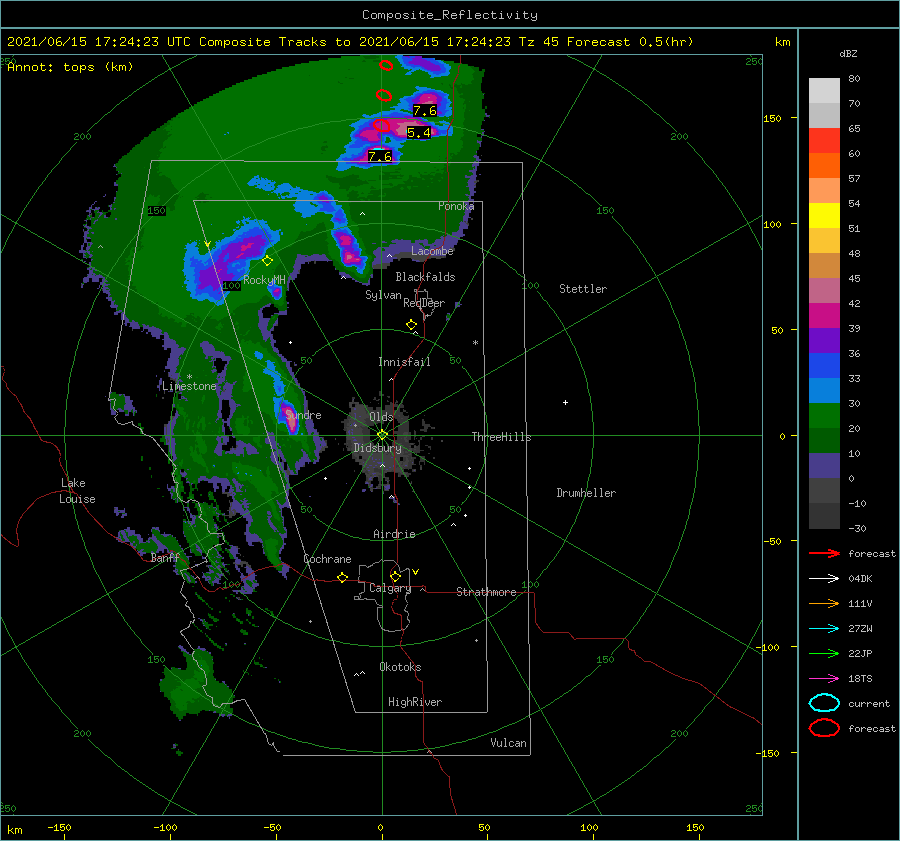The height and width of the screenshot is (841, 900).
Task: Click the Strathmore city label
Action: click(486, 592)
